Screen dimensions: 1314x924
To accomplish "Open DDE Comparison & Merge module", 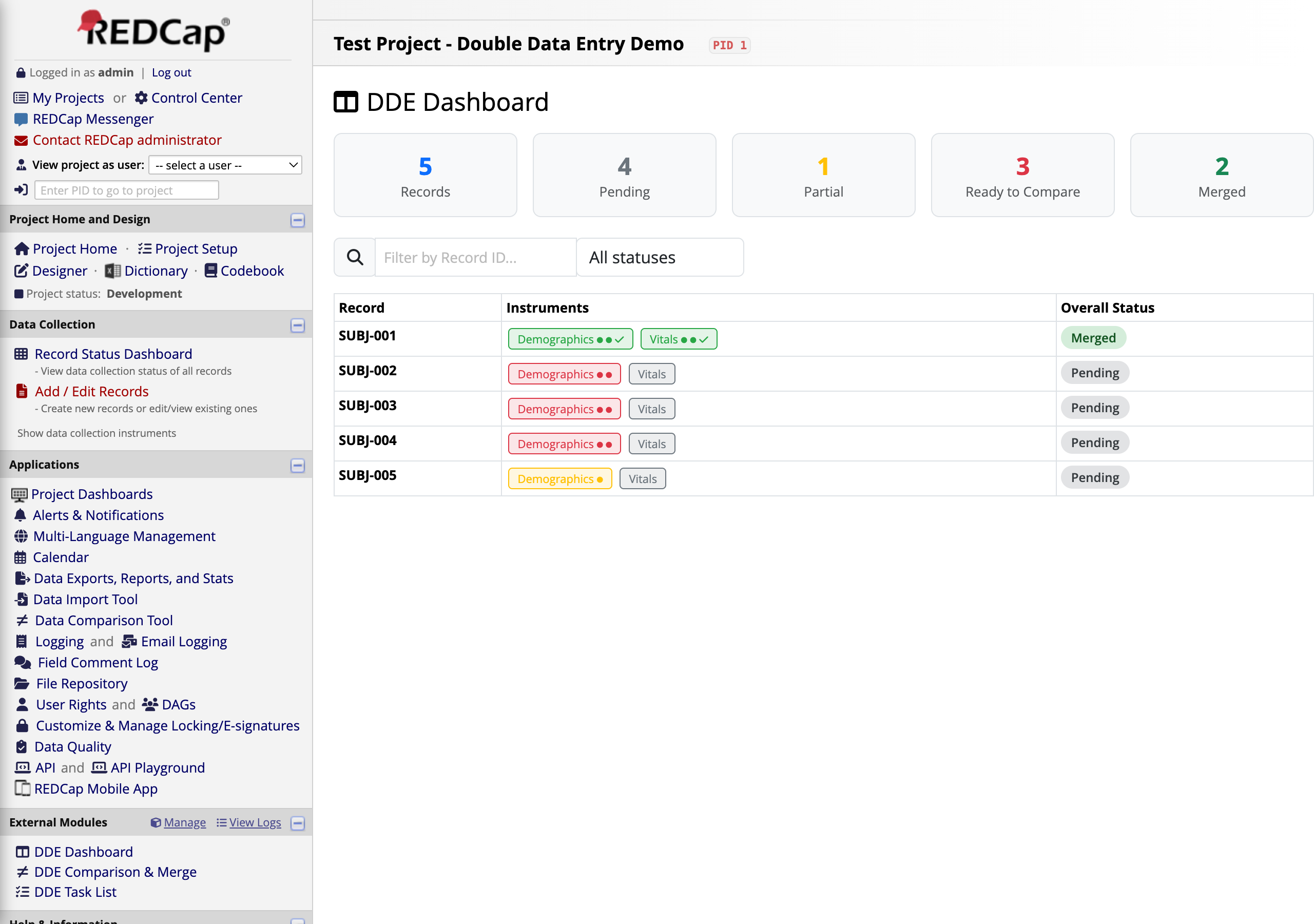I will point(115,871).
